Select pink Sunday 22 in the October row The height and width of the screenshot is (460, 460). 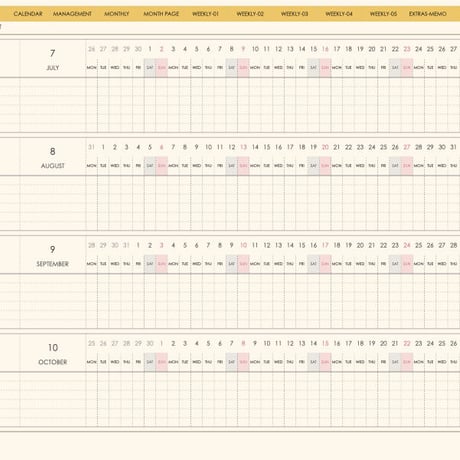click(407, 343)
